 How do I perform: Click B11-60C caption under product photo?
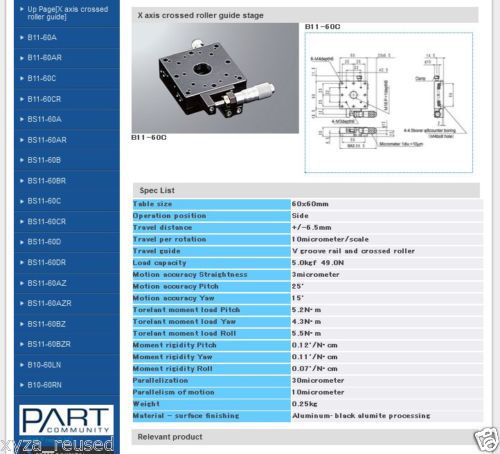click(149, 137)
